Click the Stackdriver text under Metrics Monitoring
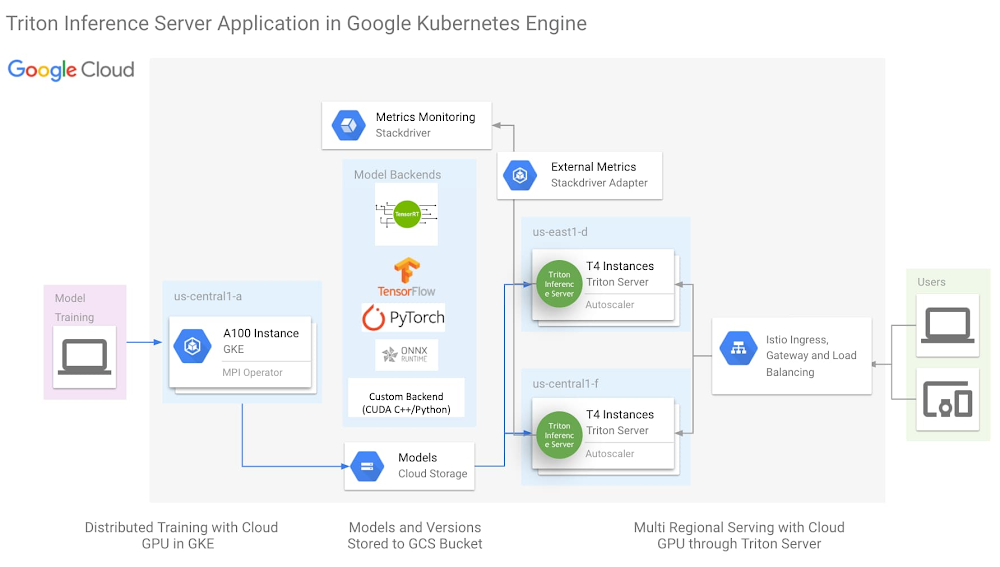 point(403,133)
